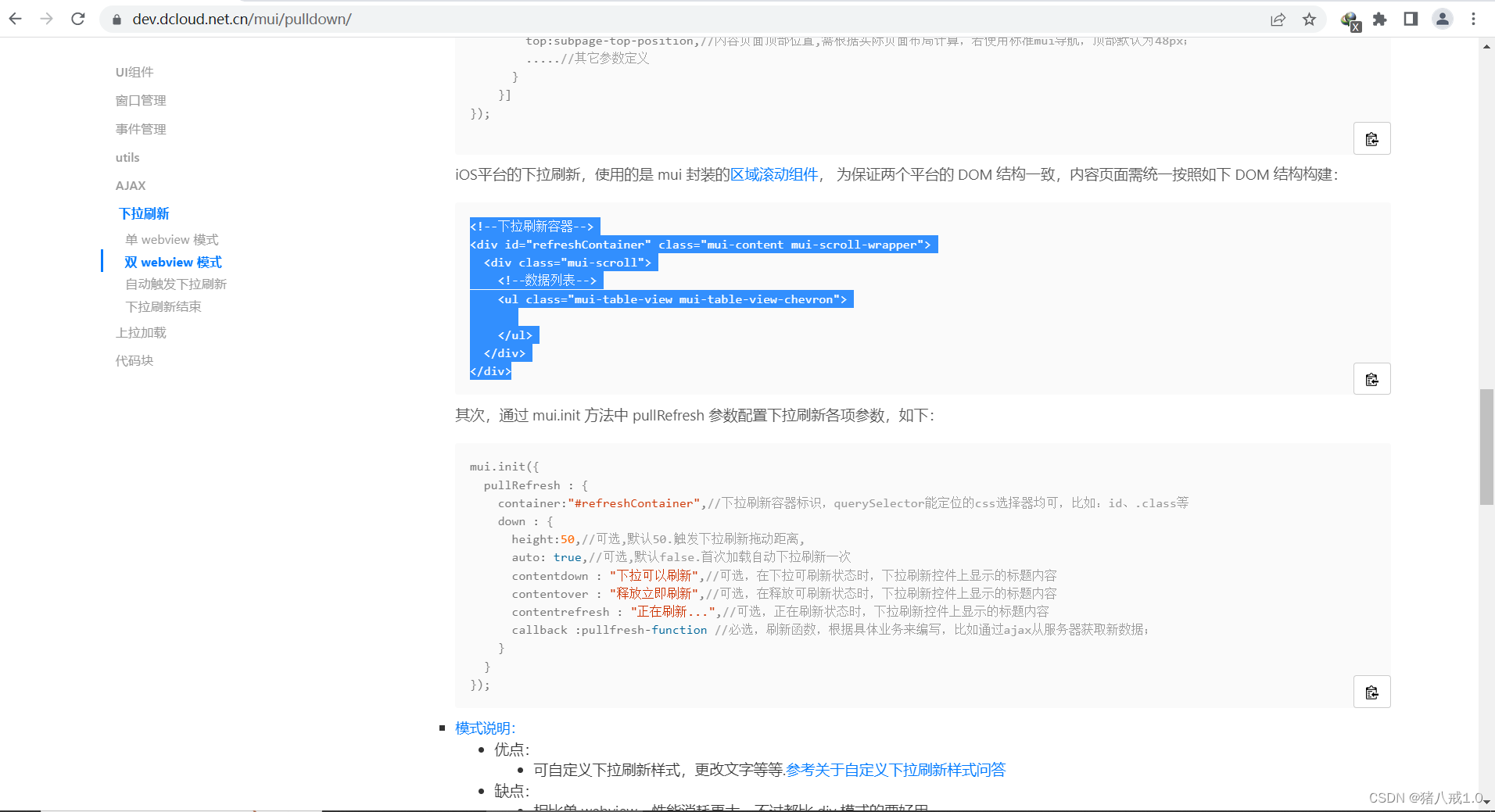
Task: Bookmark this page with the star icon
Action: click(x=1309, y=19)
